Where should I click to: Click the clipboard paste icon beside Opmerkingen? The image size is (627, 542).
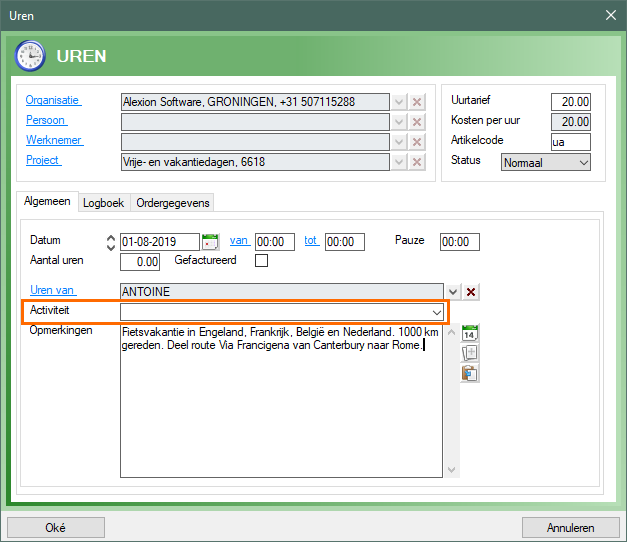[470, 373]
